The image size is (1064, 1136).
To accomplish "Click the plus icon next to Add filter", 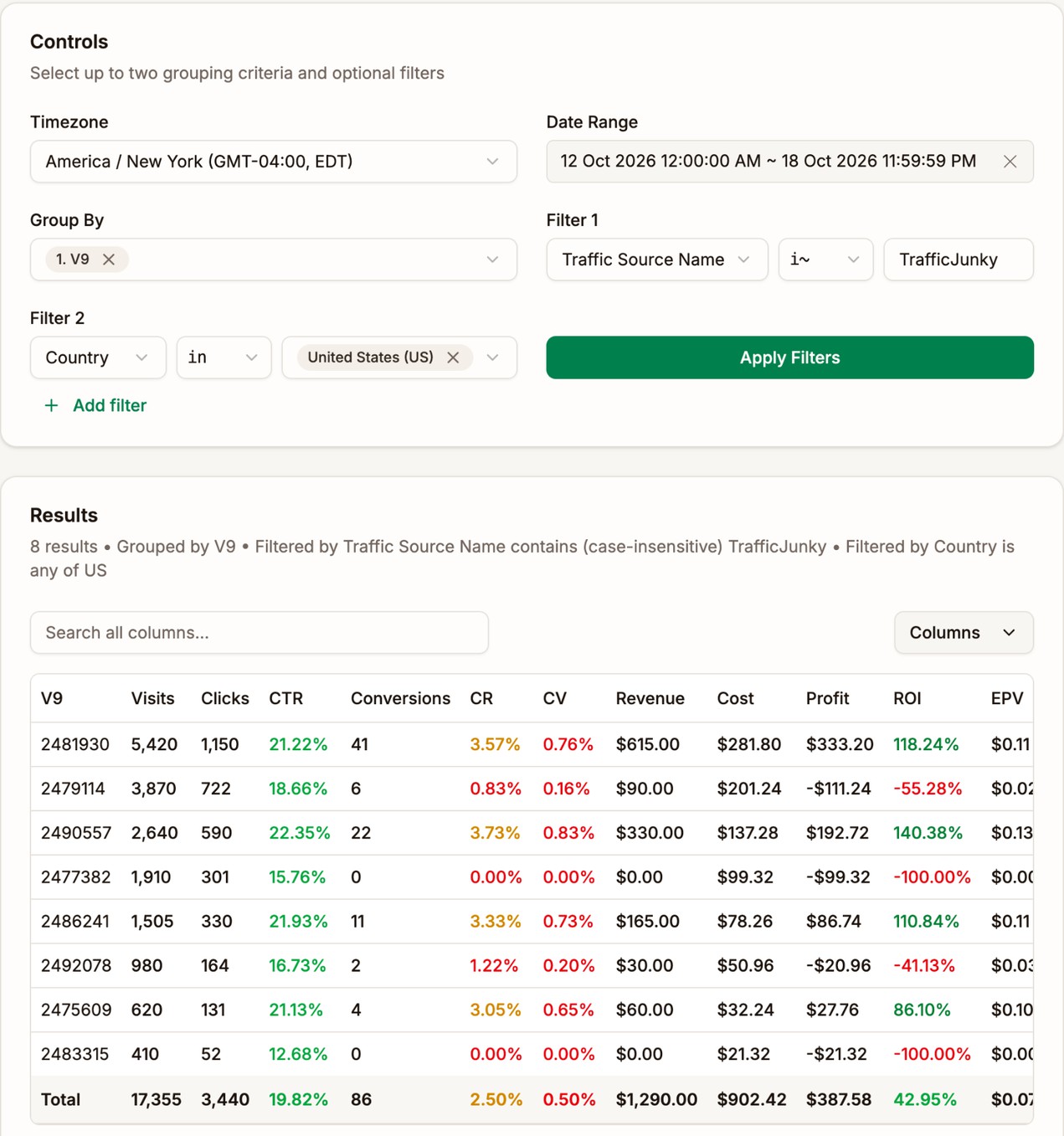I will [x=51, y=405].
